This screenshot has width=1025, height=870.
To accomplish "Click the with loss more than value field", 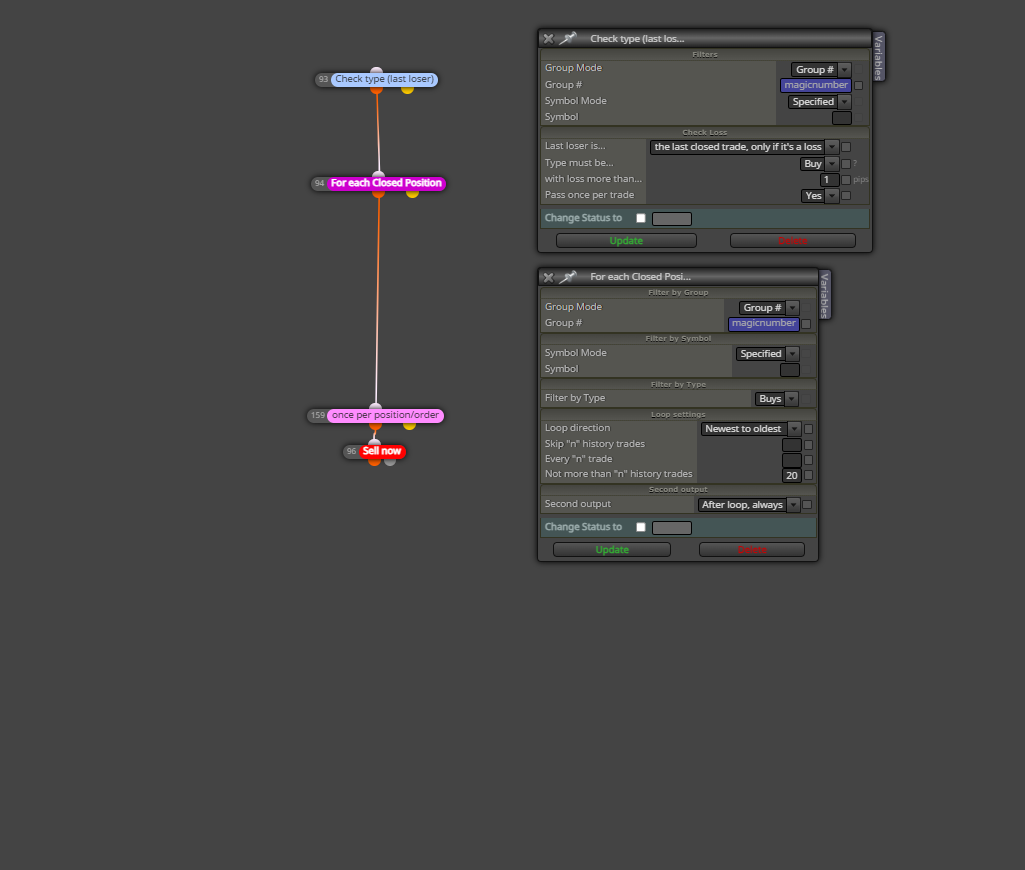I will coord(830,180).
